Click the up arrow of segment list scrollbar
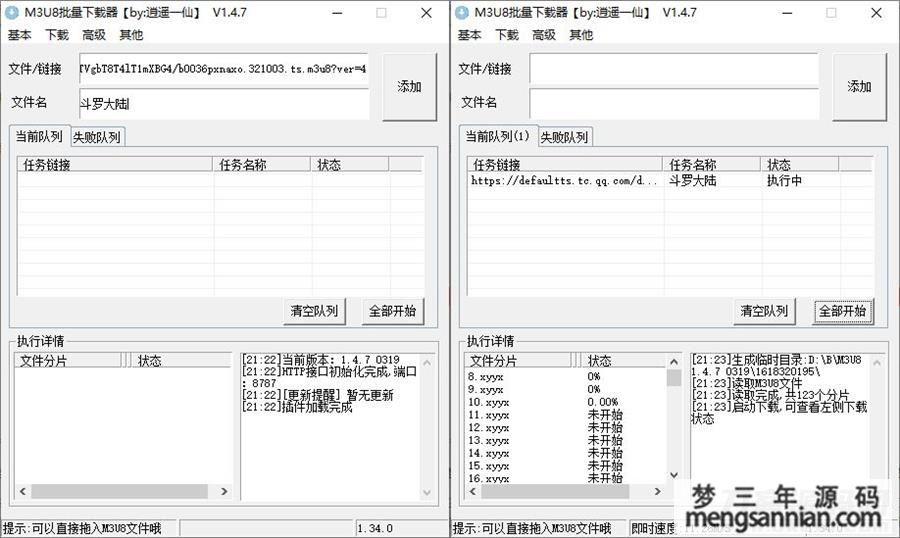The width and height of the screenshot is (900, 538). click(674, 362)
